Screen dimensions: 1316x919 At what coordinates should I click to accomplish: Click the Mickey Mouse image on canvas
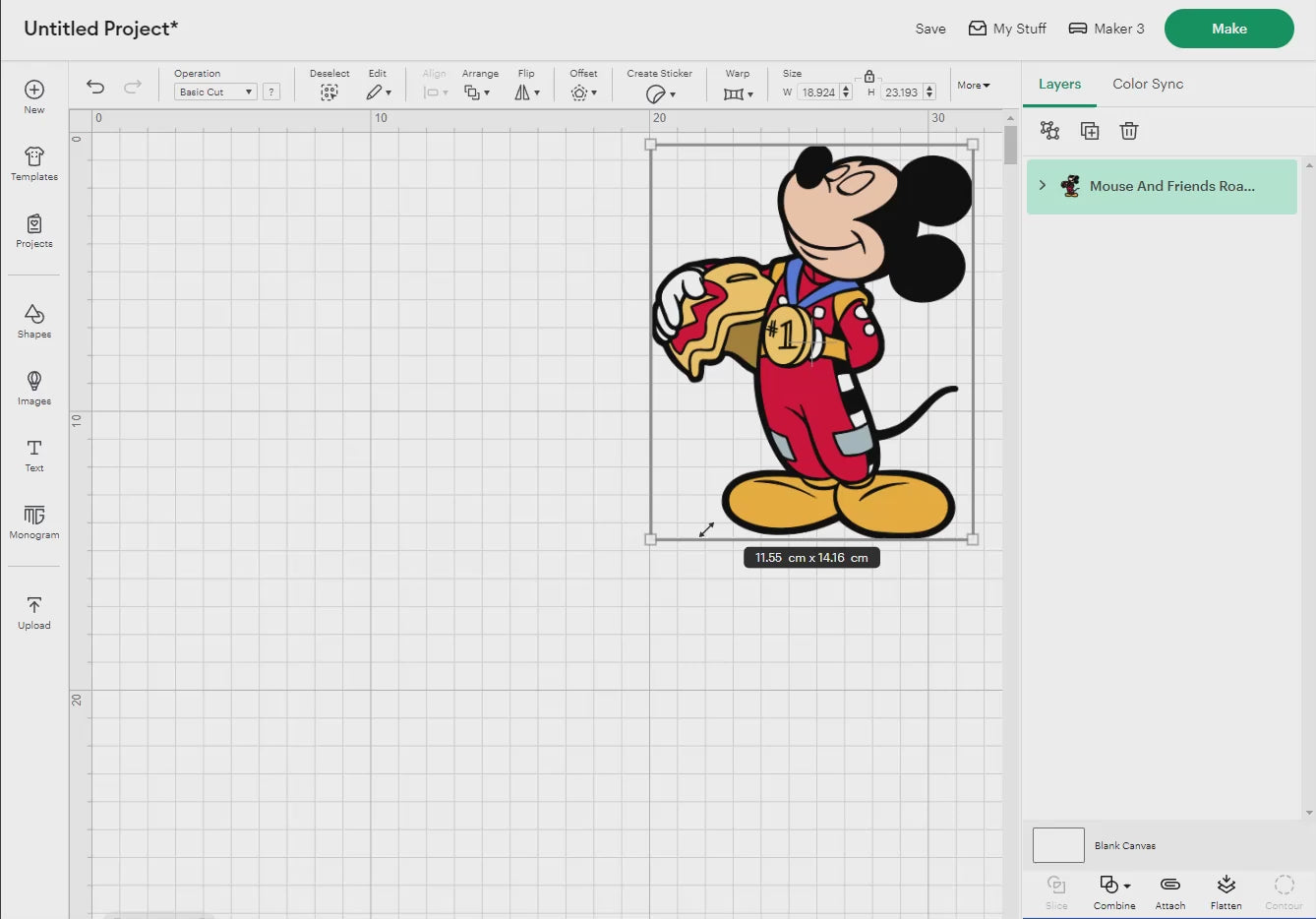coord(812,341)
